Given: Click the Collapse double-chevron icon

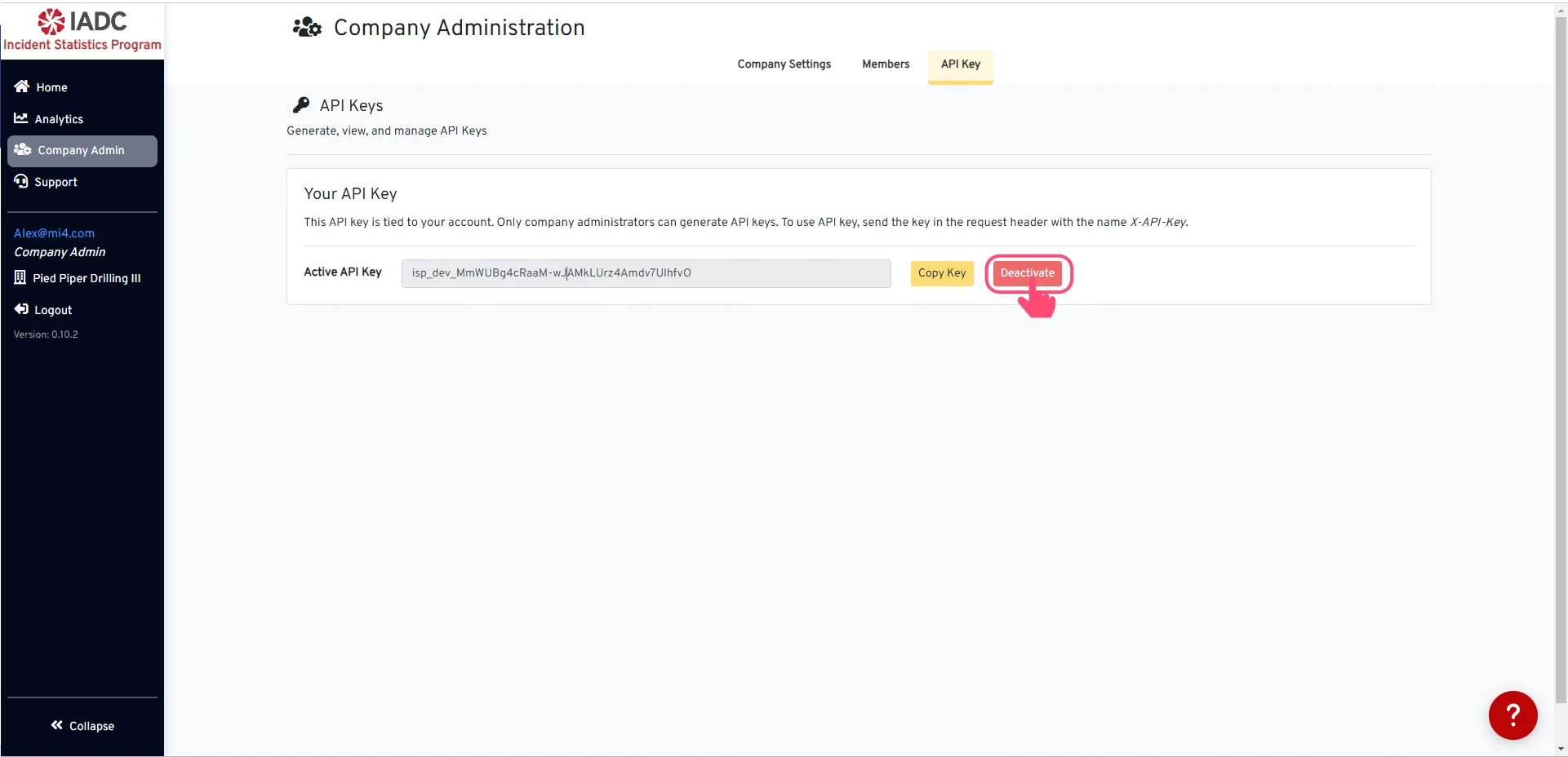Looking at the screenshot, I should click(x=56, y=725).
